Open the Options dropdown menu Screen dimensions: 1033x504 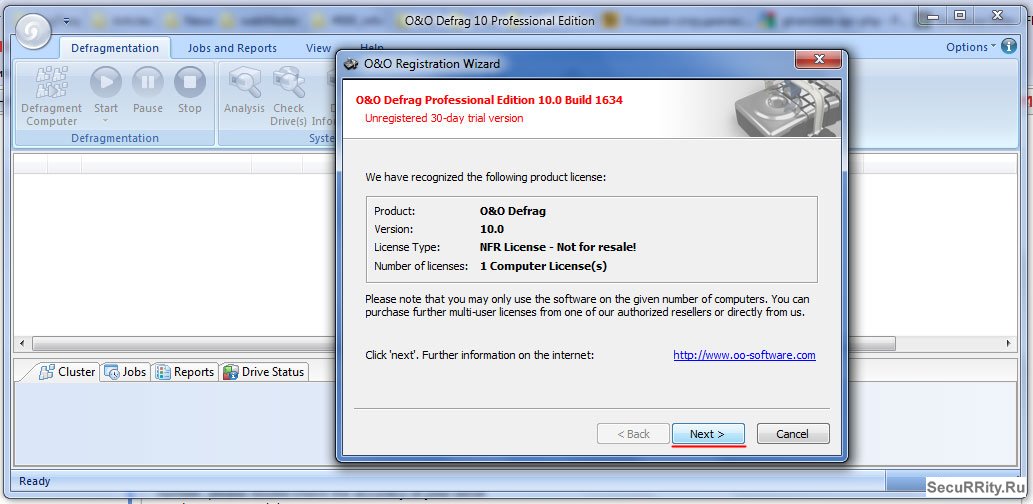(971, 47)
